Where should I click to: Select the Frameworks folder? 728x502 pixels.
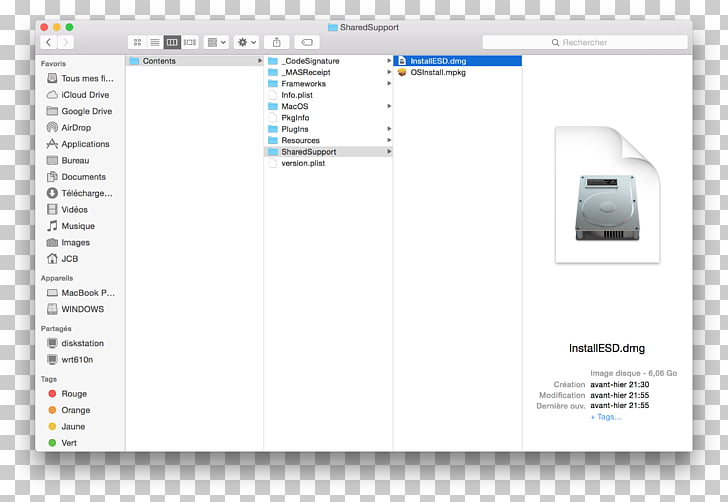[303, 84]
